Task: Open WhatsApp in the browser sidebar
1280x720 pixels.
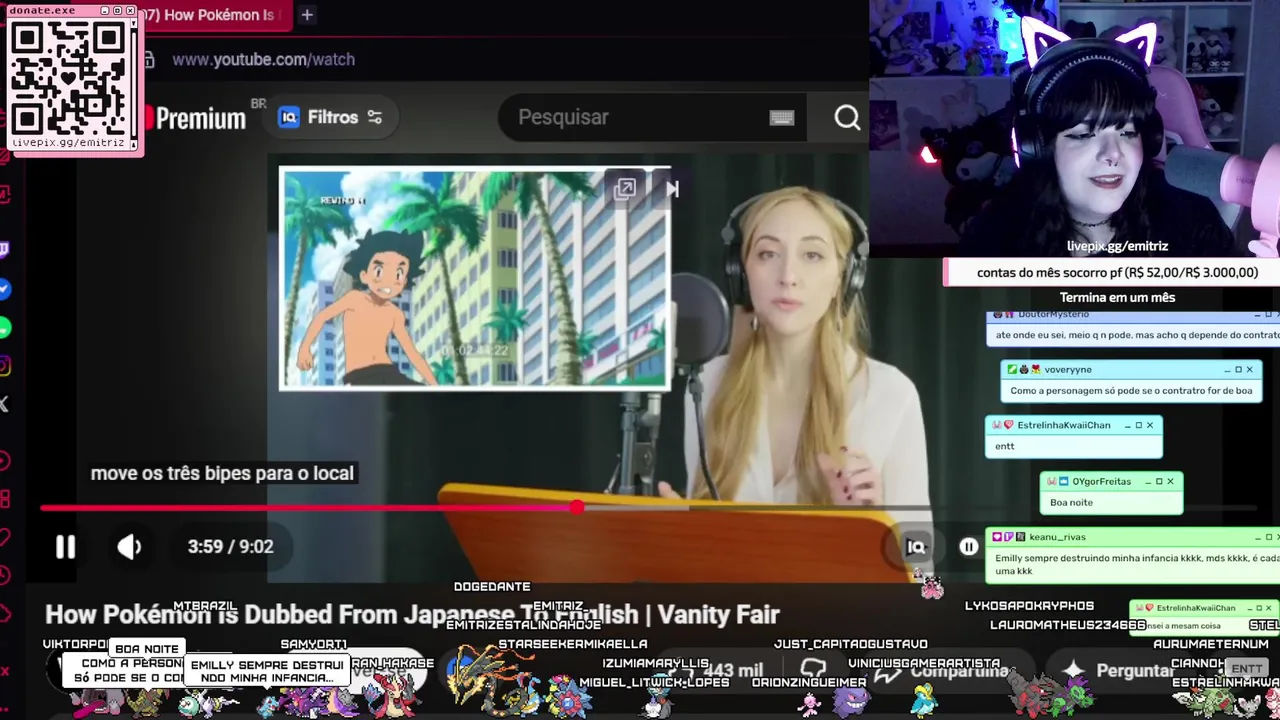Action: pos(5,328)
